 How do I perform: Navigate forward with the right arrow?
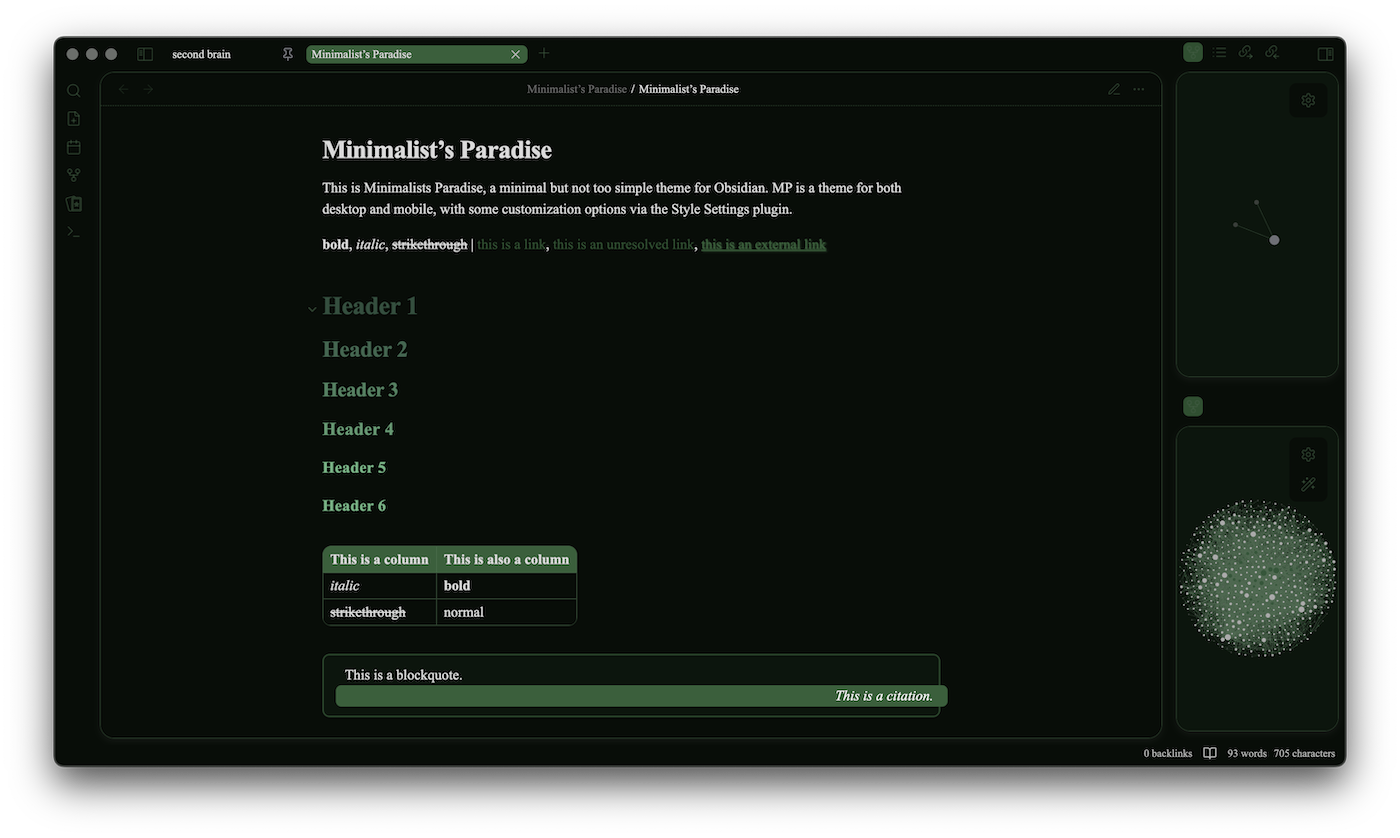148,89
